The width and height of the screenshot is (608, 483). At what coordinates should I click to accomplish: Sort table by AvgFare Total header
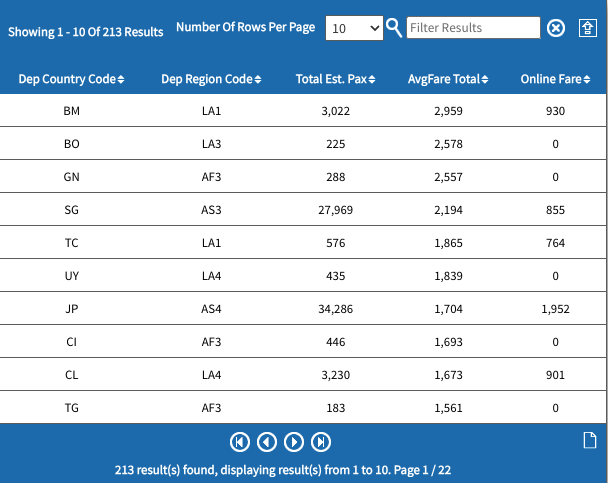449,79
